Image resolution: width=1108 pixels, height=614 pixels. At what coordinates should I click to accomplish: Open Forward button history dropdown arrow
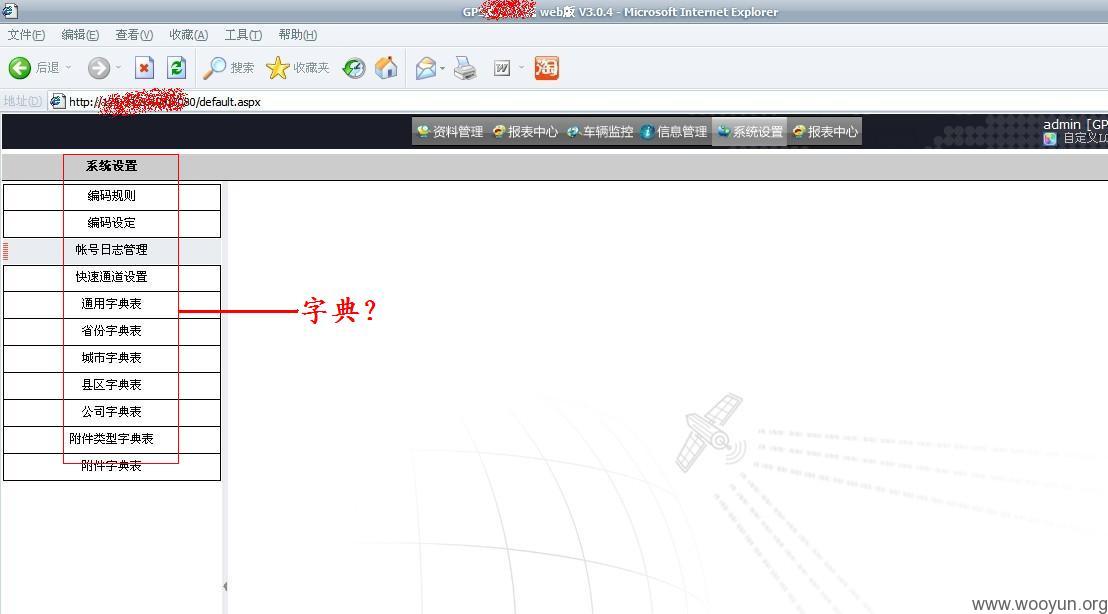[x=118, y=68]
